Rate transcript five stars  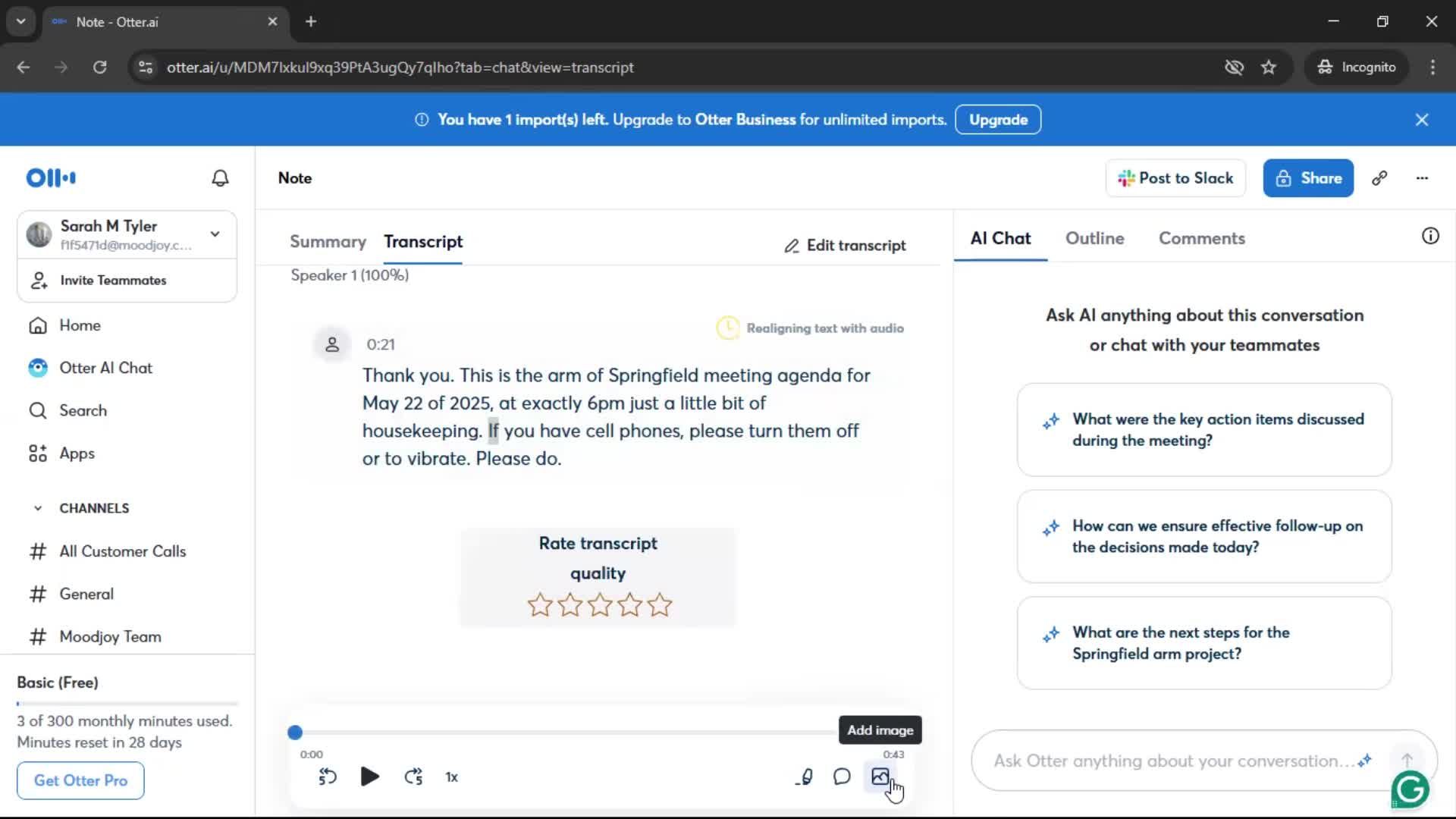[660, 605]
